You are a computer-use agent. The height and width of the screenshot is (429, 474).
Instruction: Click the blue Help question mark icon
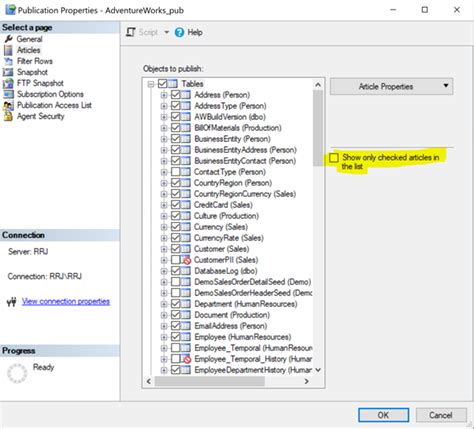179,32
